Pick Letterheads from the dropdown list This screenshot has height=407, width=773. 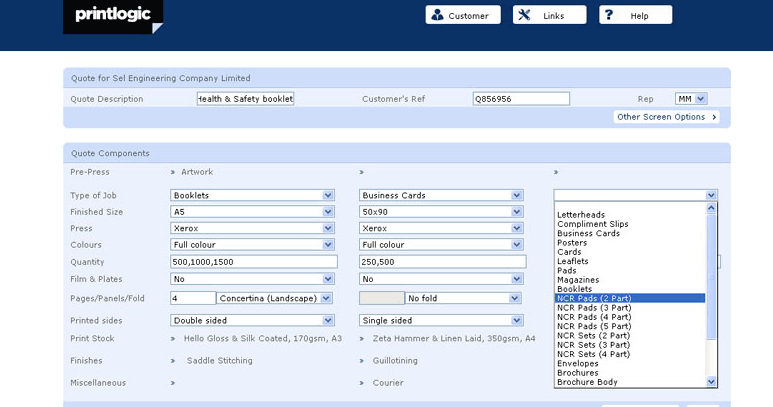pos(581,215)
